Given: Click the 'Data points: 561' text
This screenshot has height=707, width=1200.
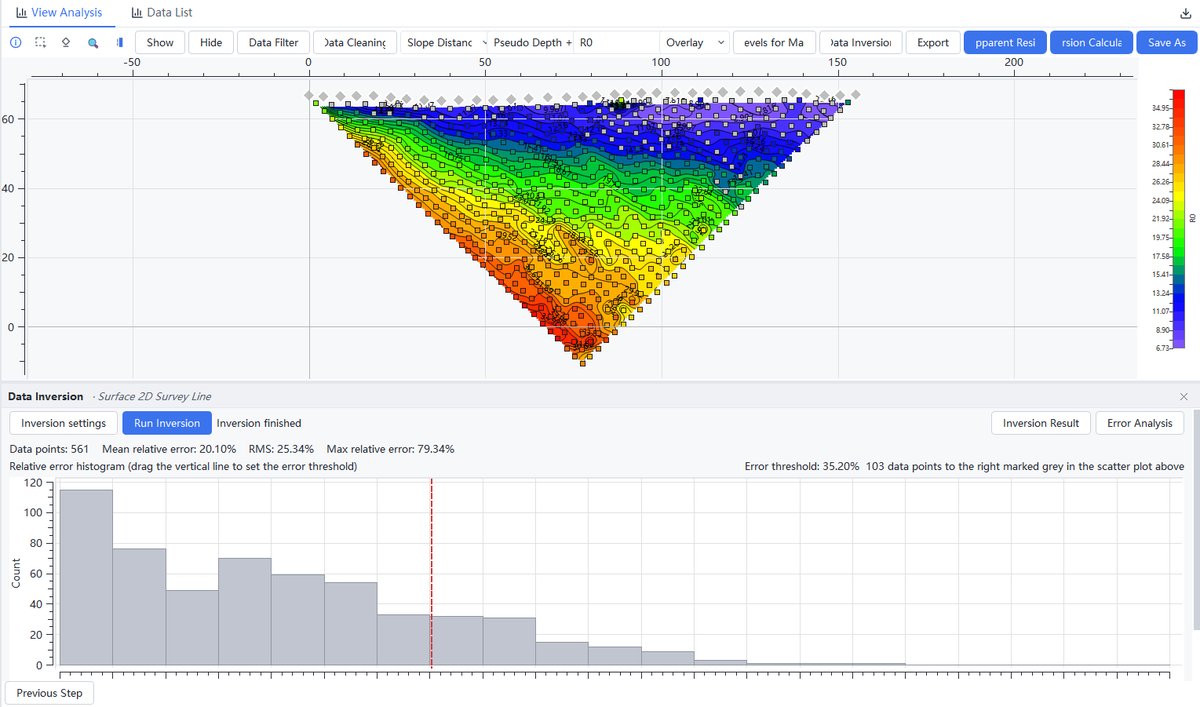Looking at the screenshot, I should 49,449.
